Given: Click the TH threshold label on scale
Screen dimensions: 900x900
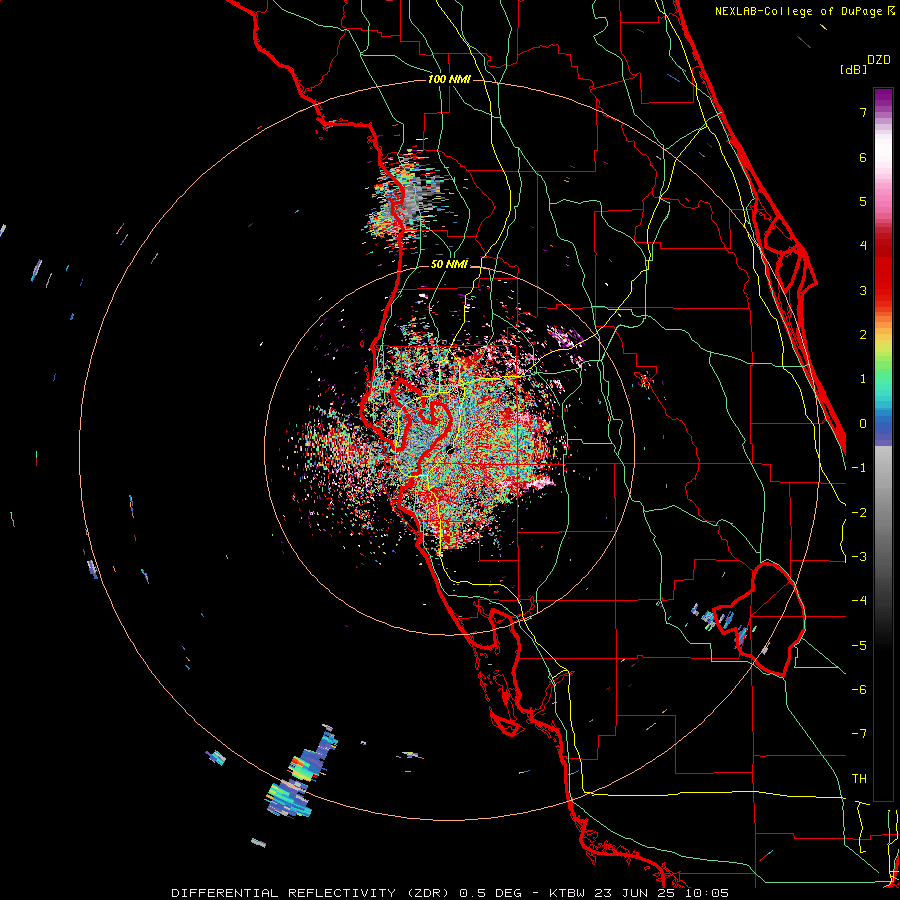Looking at the screenshot, I should coord(859,779).
